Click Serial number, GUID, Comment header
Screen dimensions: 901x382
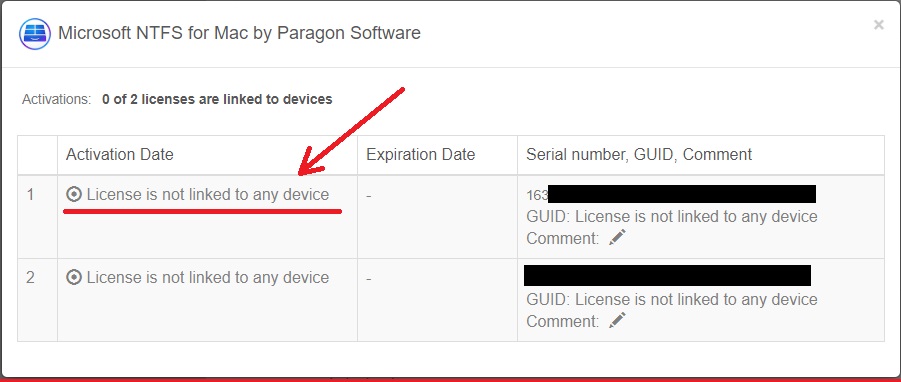pos(639,155)
